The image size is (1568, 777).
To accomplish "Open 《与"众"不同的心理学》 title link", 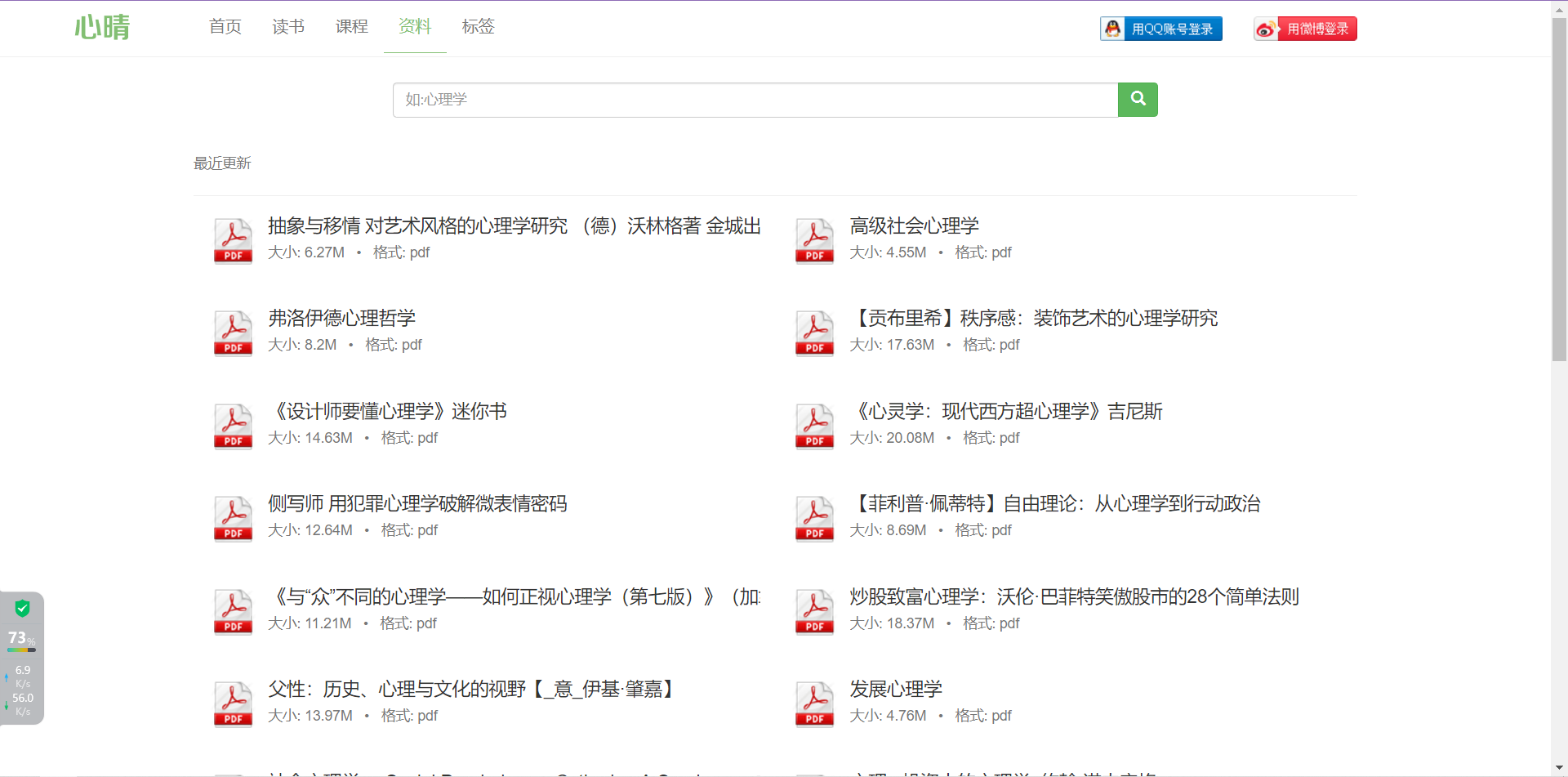I will pos(514,596).
